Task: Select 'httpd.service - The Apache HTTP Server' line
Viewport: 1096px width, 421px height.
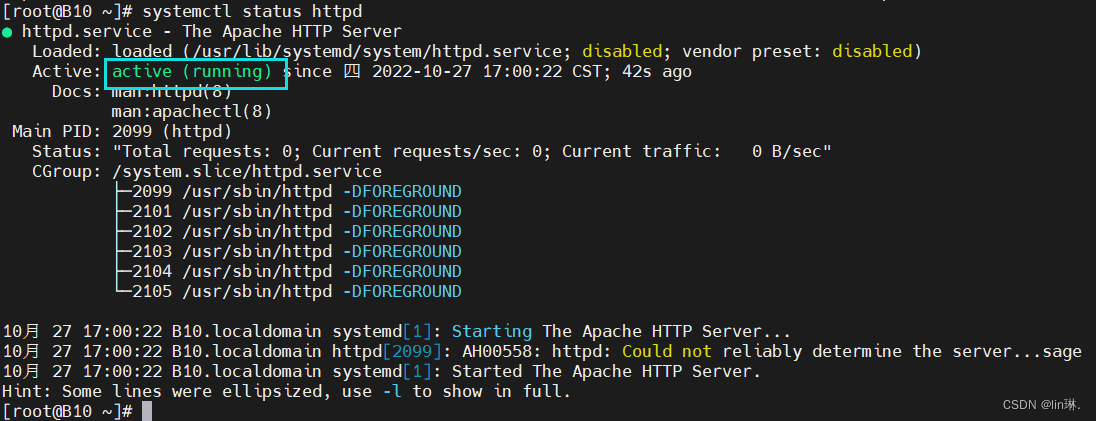Action: 212,31
